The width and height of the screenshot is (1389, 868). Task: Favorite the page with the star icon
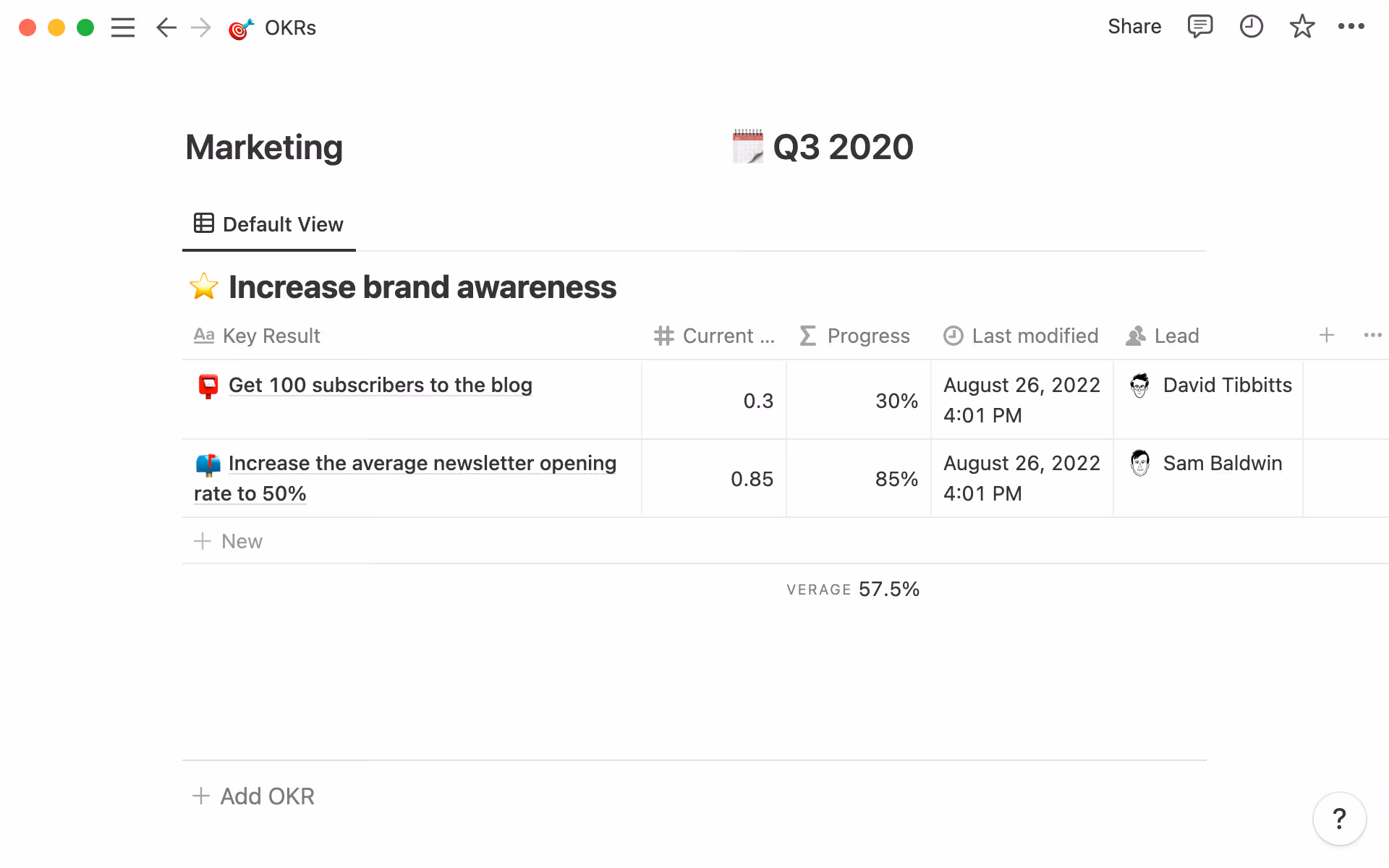(1301, 27)
